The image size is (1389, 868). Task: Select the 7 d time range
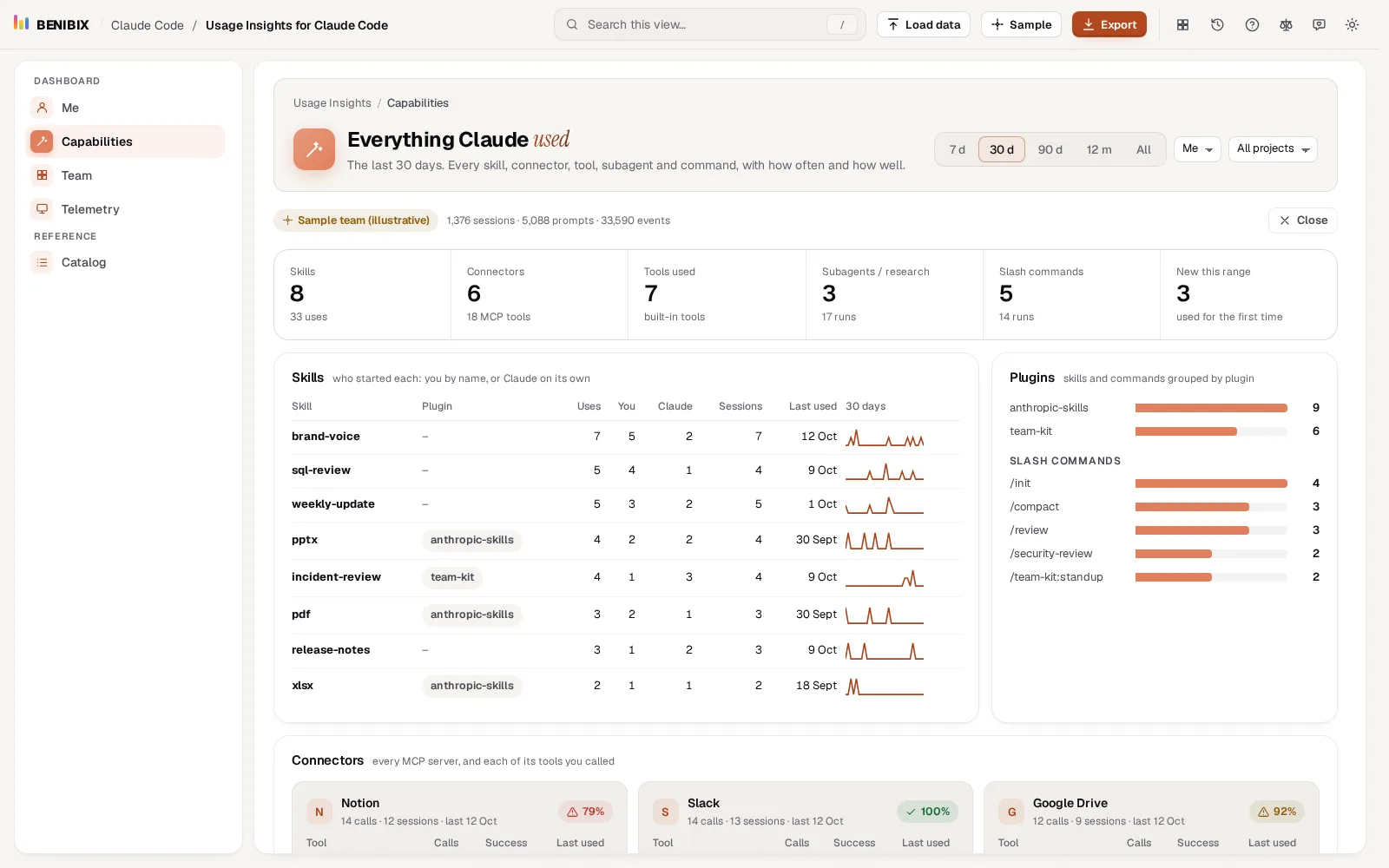(957, 149)
